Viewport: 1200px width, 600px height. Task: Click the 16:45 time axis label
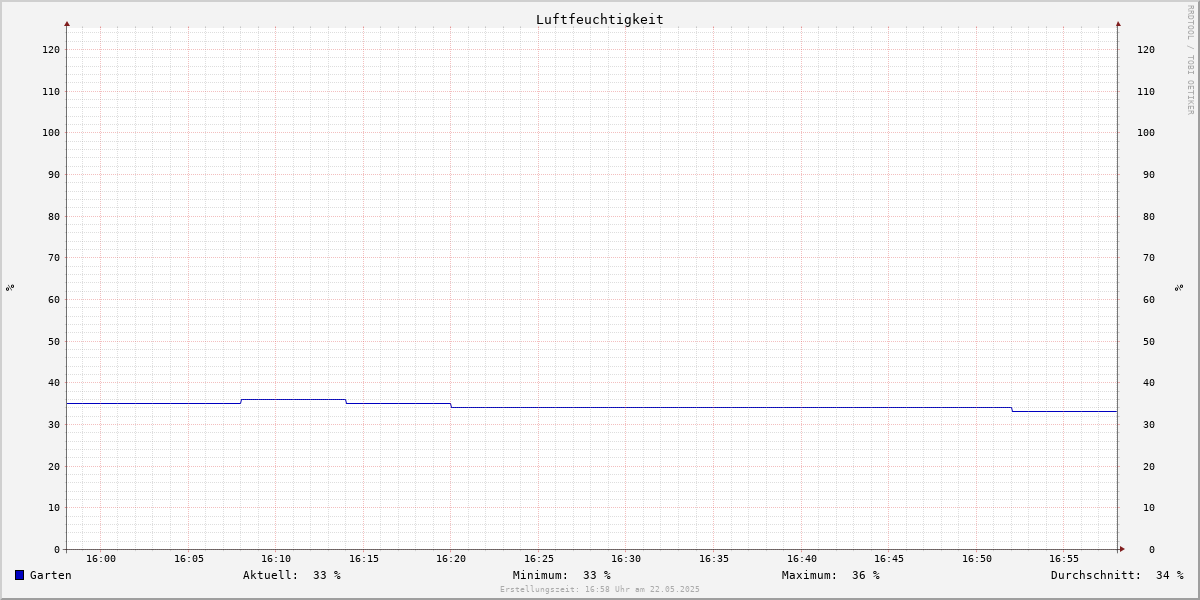(889, 559)
